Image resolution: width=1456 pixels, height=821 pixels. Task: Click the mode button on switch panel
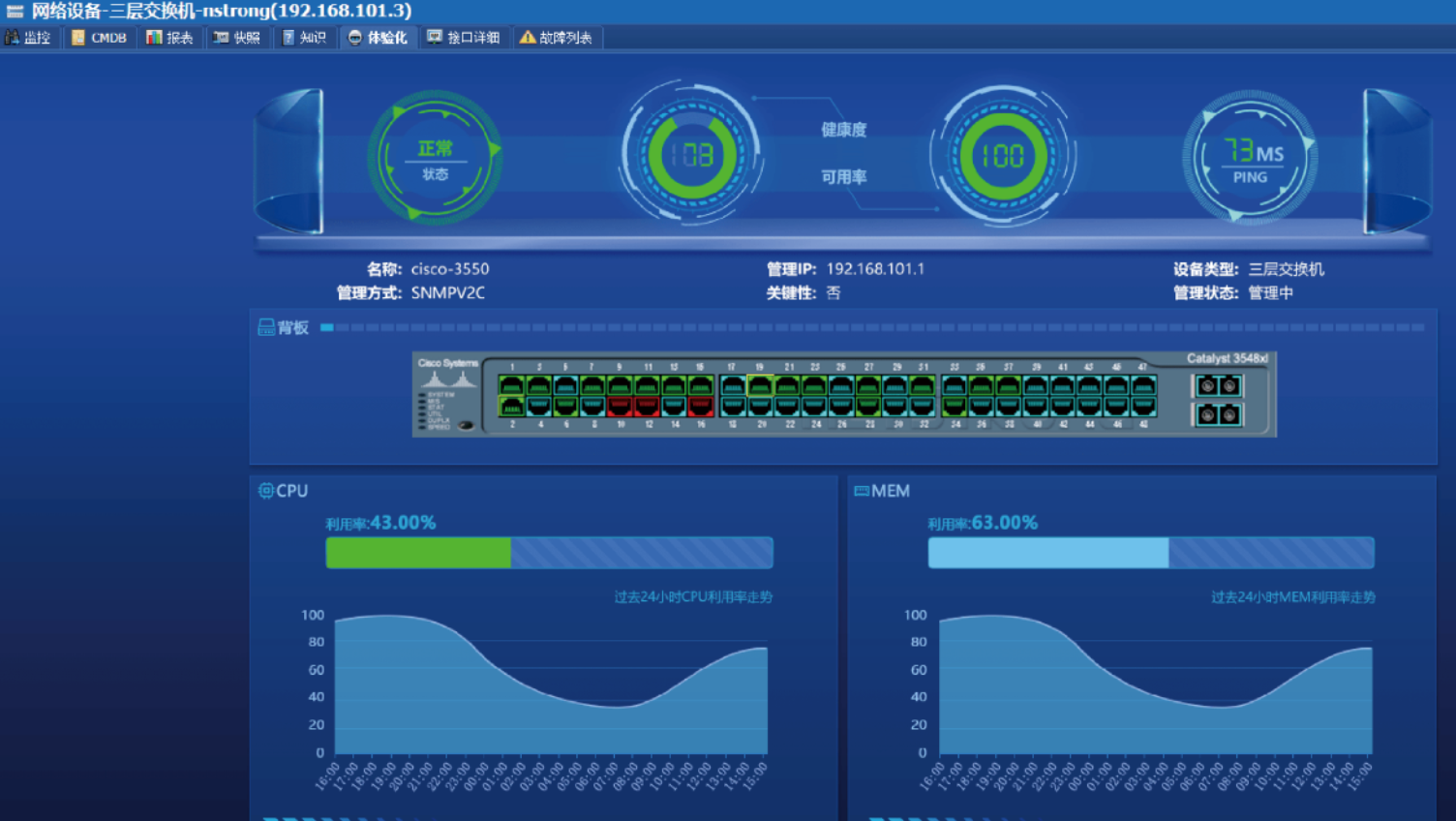[x=467, y=425]
